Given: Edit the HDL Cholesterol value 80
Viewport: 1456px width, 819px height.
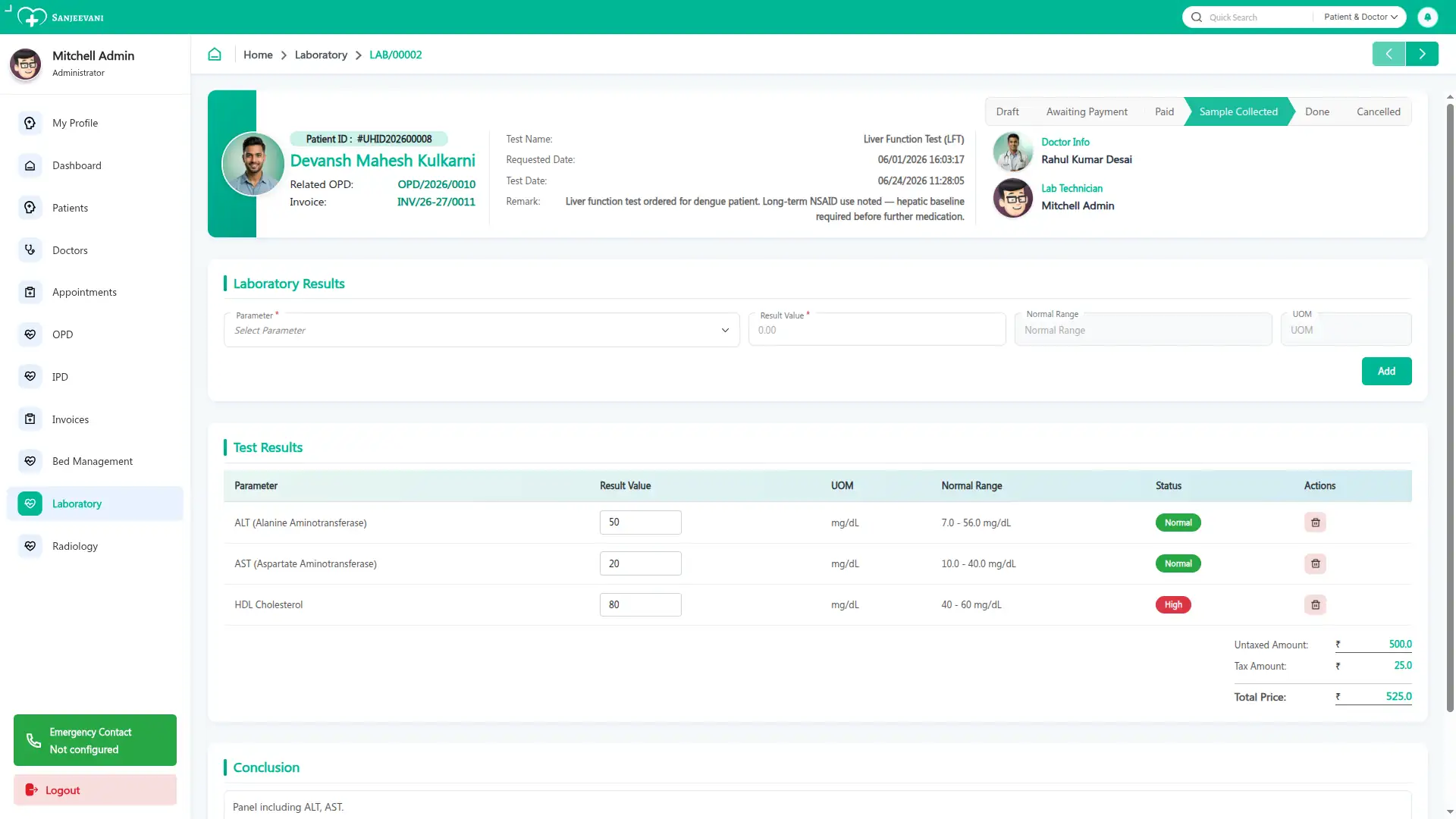Looking at the screenshot, I should point(640,604).
